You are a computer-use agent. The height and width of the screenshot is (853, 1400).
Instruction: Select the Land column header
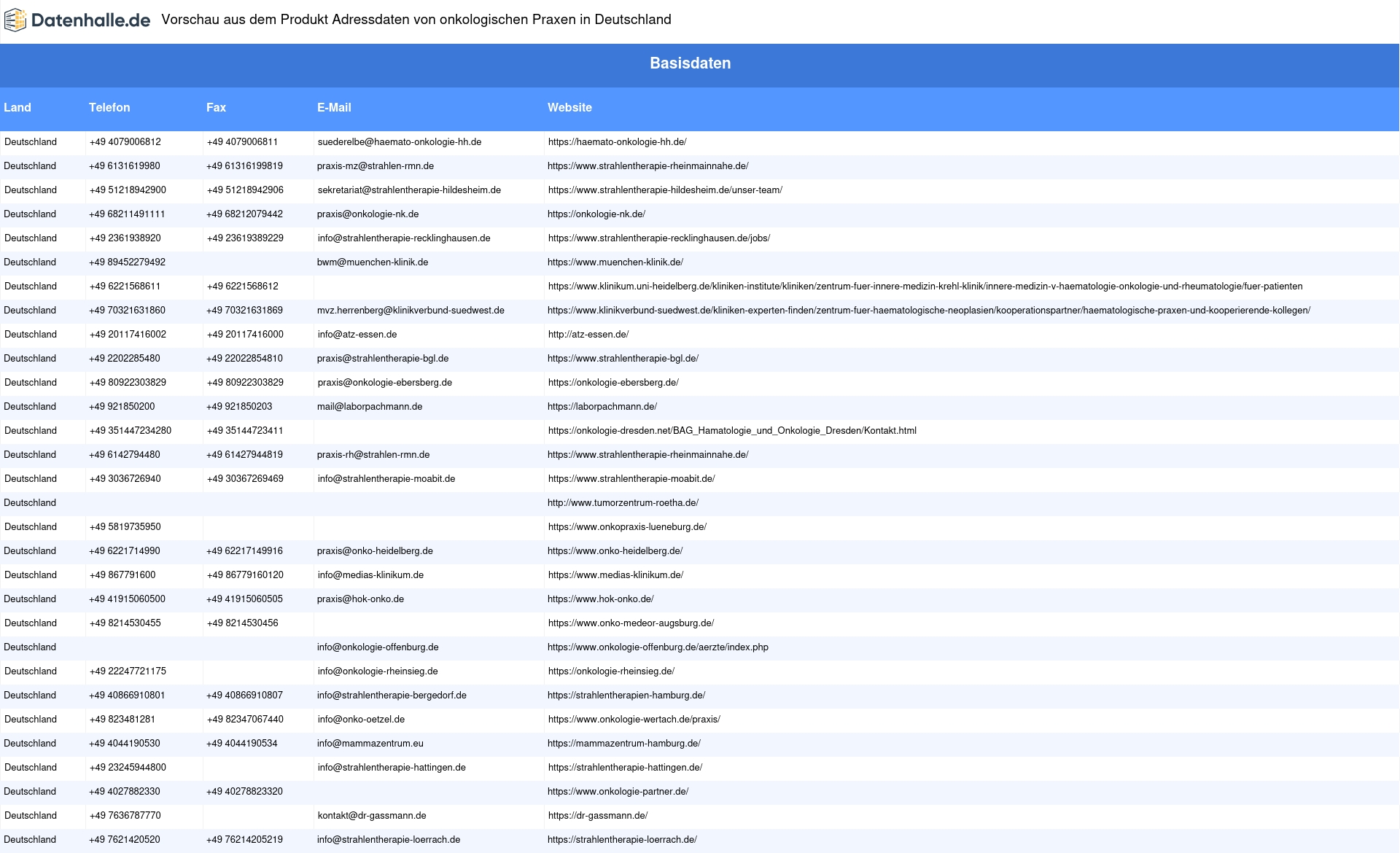coord(17,107)
